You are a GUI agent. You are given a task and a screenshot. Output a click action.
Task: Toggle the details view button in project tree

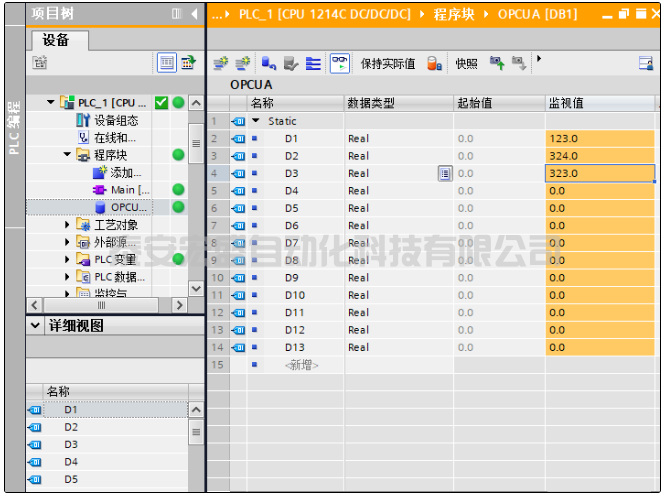click(x=168, y=63)
